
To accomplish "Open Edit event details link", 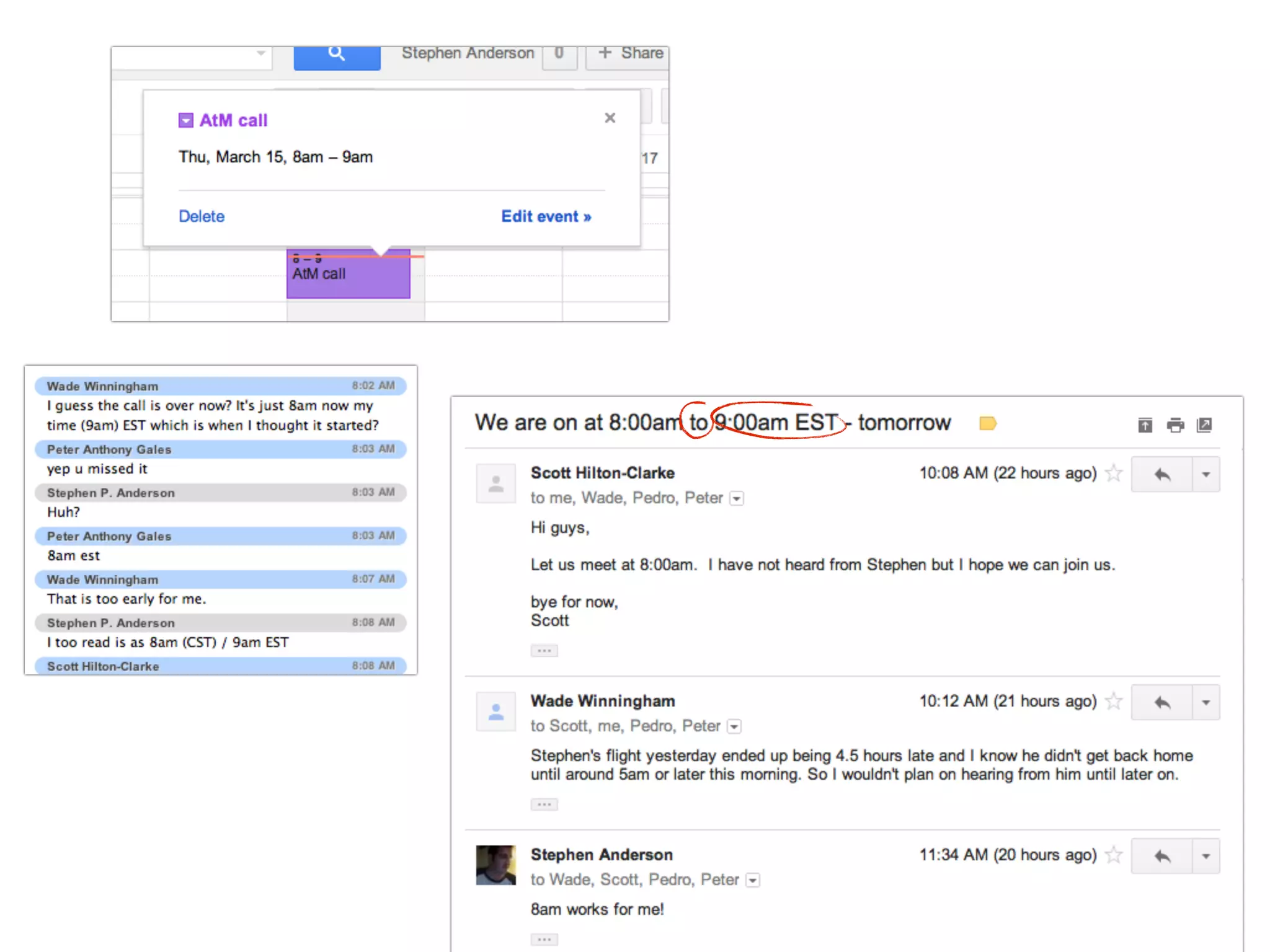I will (546, 216).
